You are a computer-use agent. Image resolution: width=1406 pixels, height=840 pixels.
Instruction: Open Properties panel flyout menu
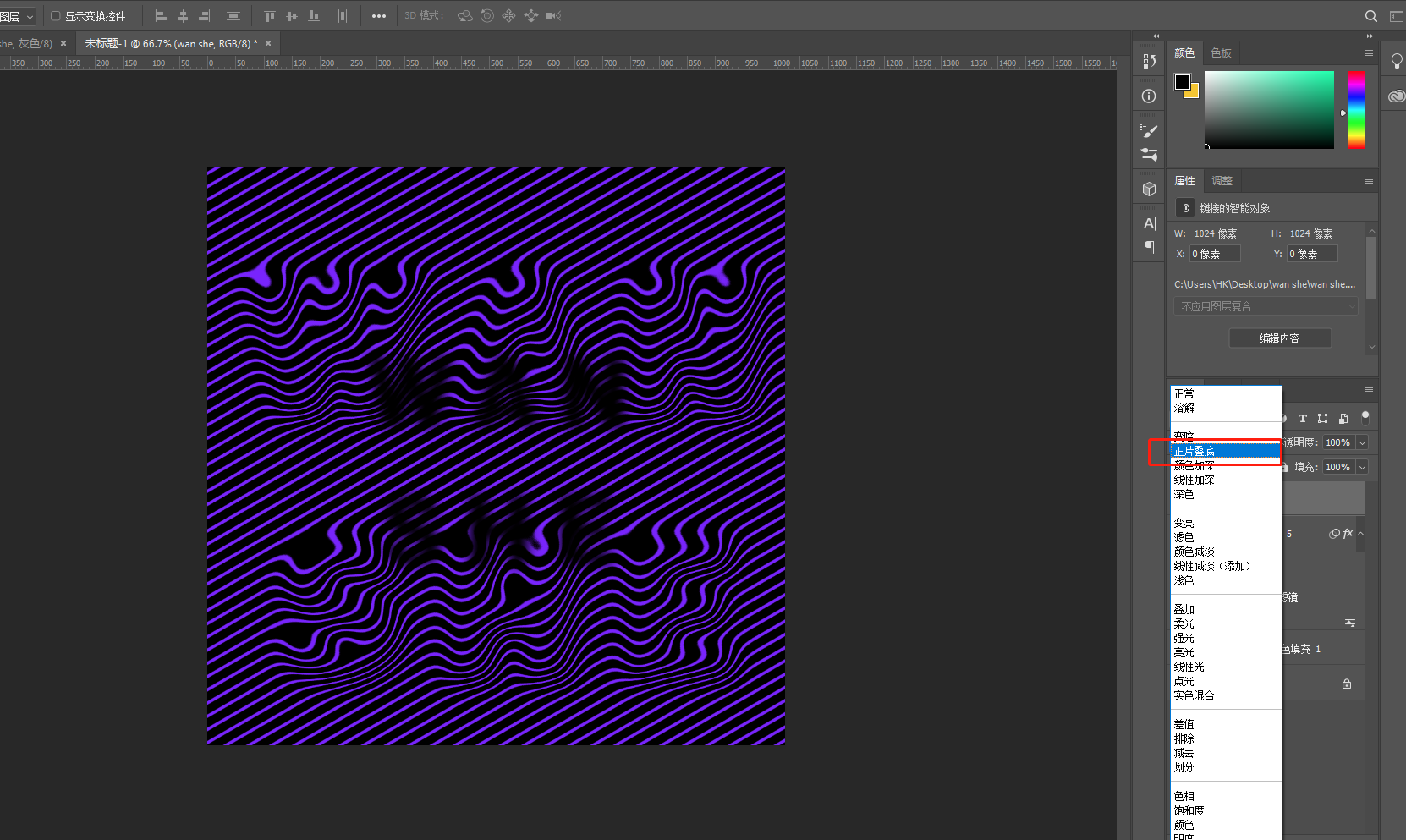click(1368, 180)
